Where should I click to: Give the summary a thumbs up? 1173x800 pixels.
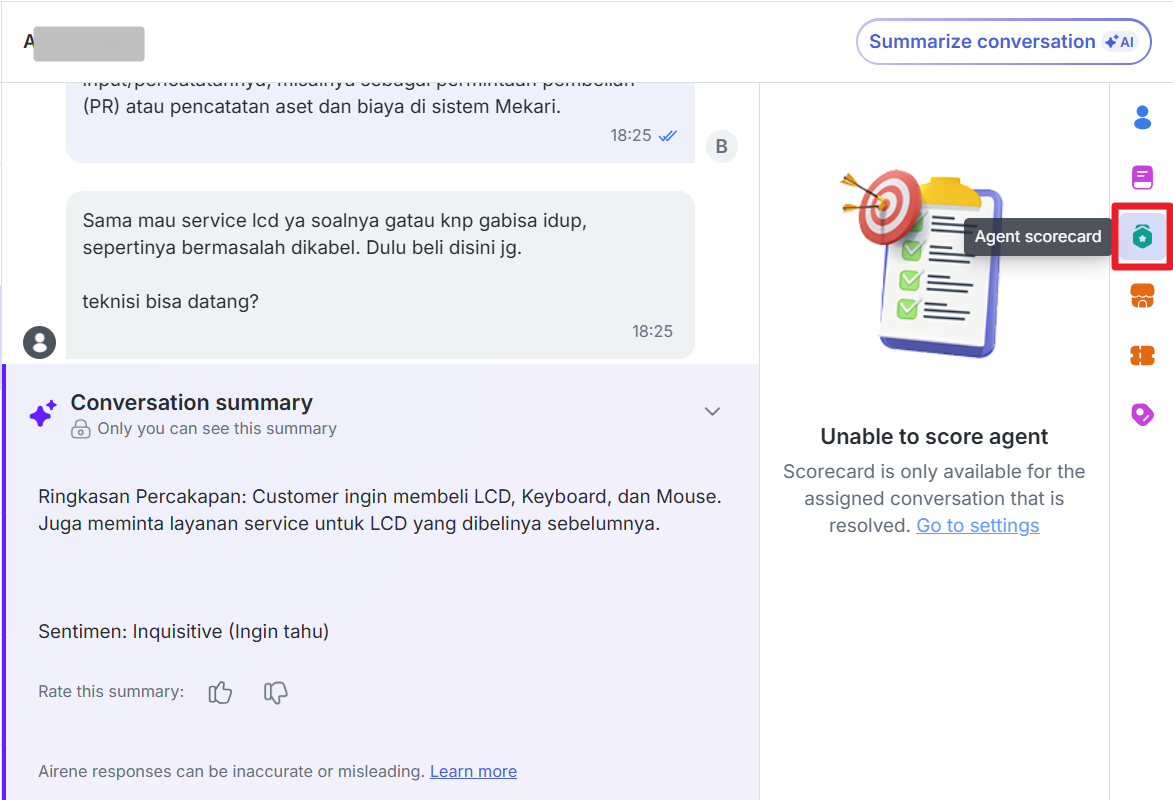click(x=220, y=692)
